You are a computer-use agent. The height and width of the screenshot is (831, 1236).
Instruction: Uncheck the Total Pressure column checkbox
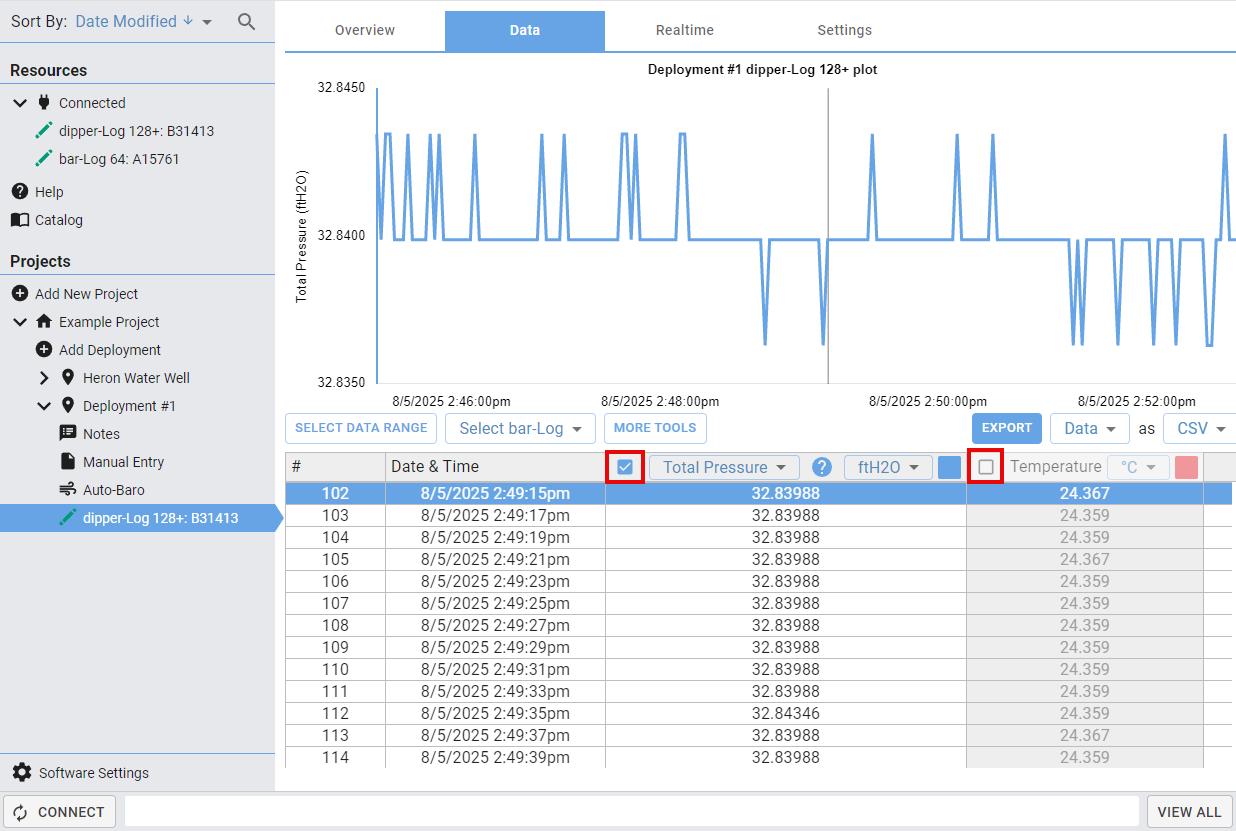(x=625, y=467)
